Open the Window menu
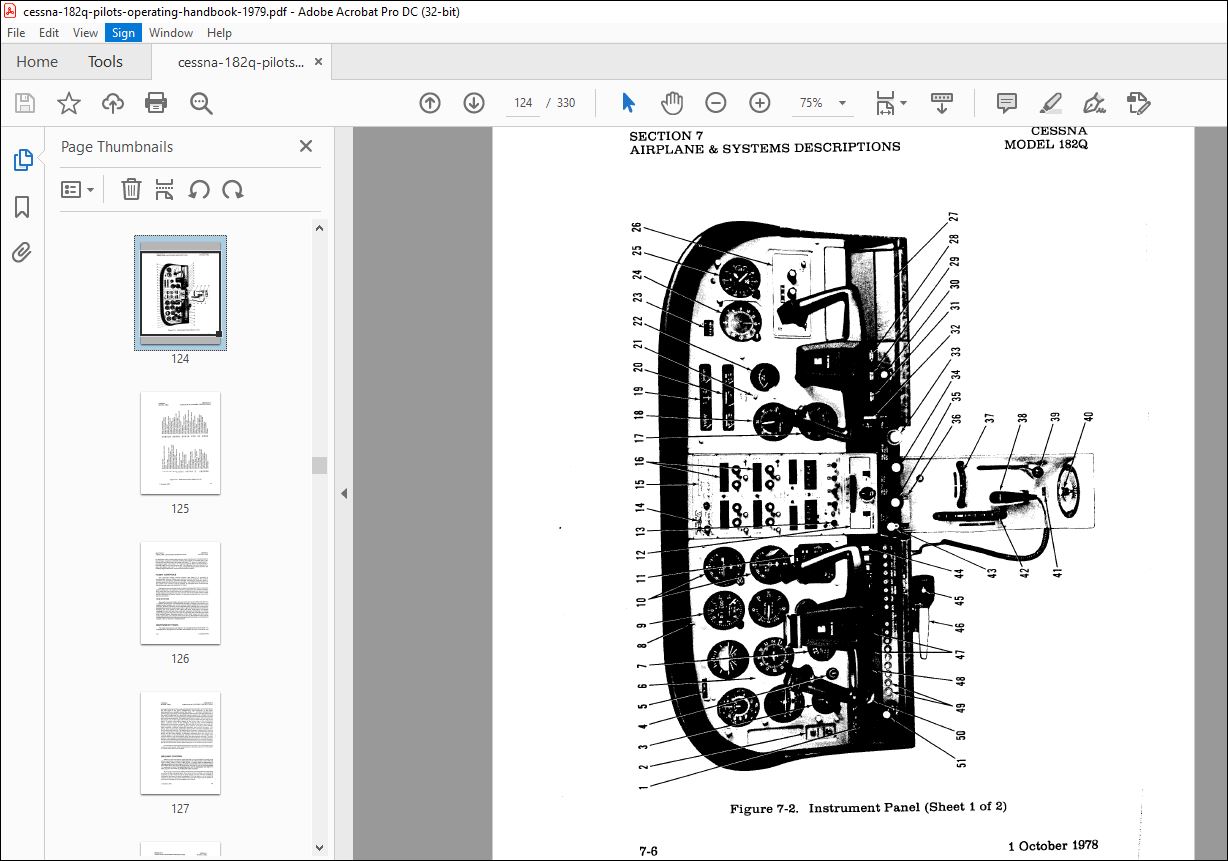Screen dimensions: 1228x861 (x=171, y=33)
